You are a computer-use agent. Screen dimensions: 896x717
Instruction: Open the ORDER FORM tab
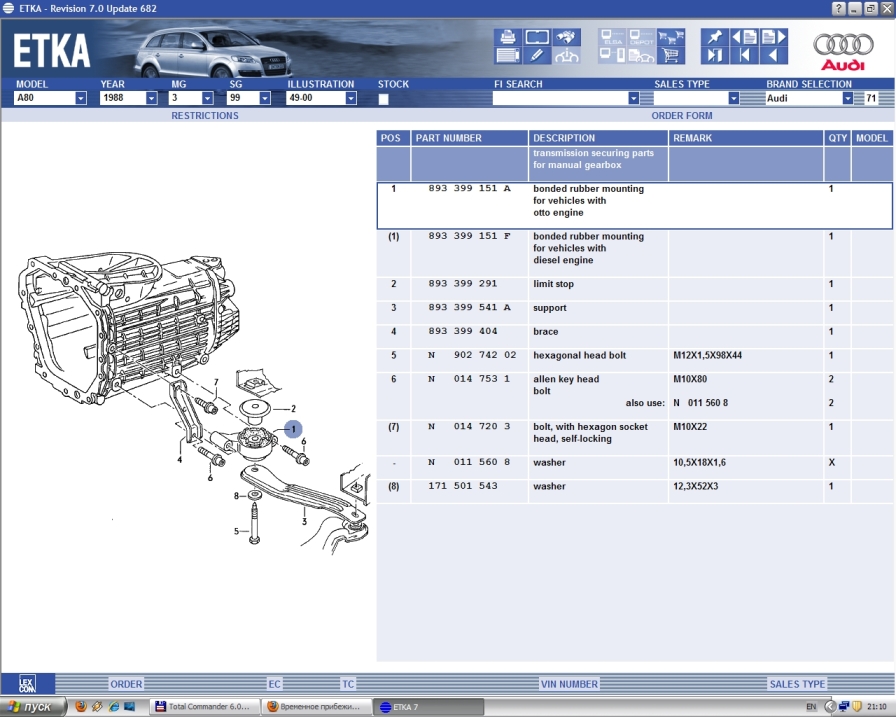[x=682, y=115]
